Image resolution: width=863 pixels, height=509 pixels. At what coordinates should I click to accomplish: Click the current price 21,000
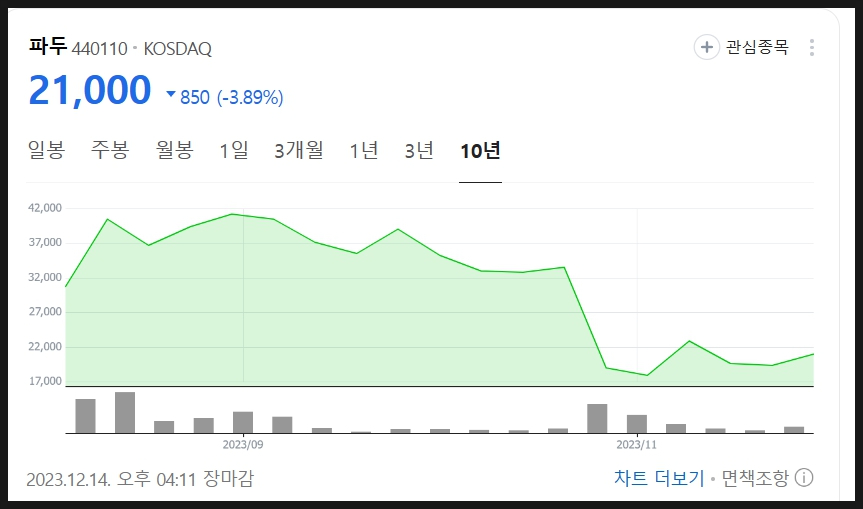(90, 90)
